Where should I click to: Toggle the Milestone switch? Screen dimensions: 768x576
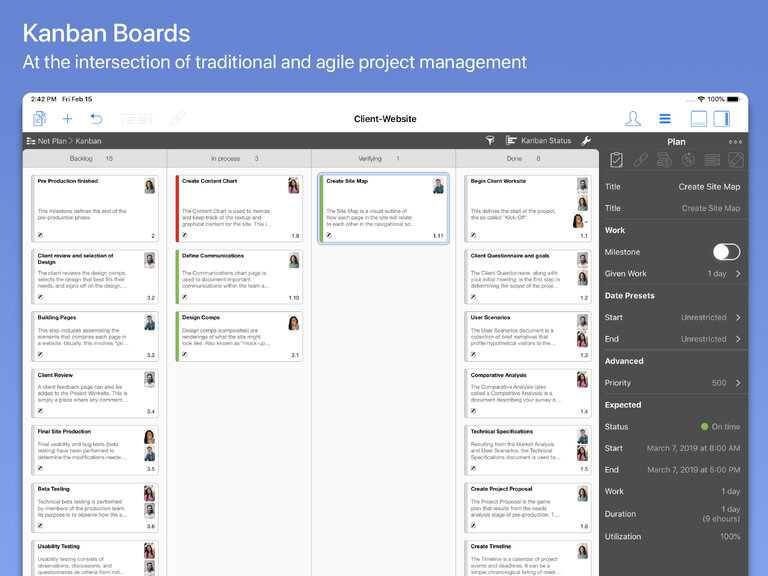[726, 252]
